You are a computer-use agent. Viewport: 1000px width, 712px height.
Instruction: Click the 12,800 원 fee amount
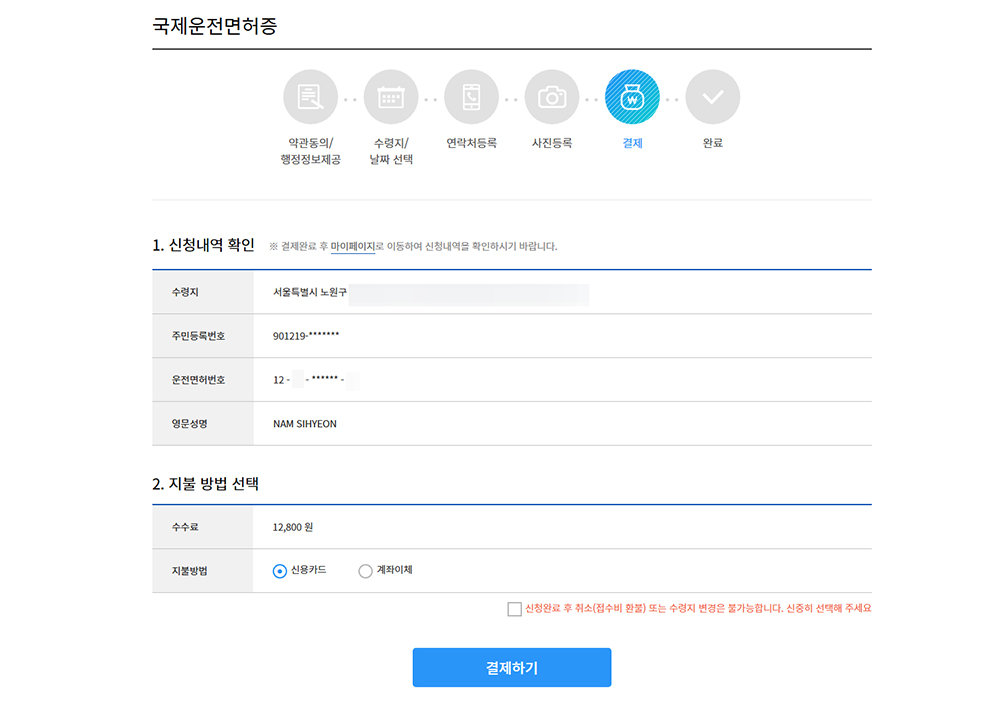[292, 527]
